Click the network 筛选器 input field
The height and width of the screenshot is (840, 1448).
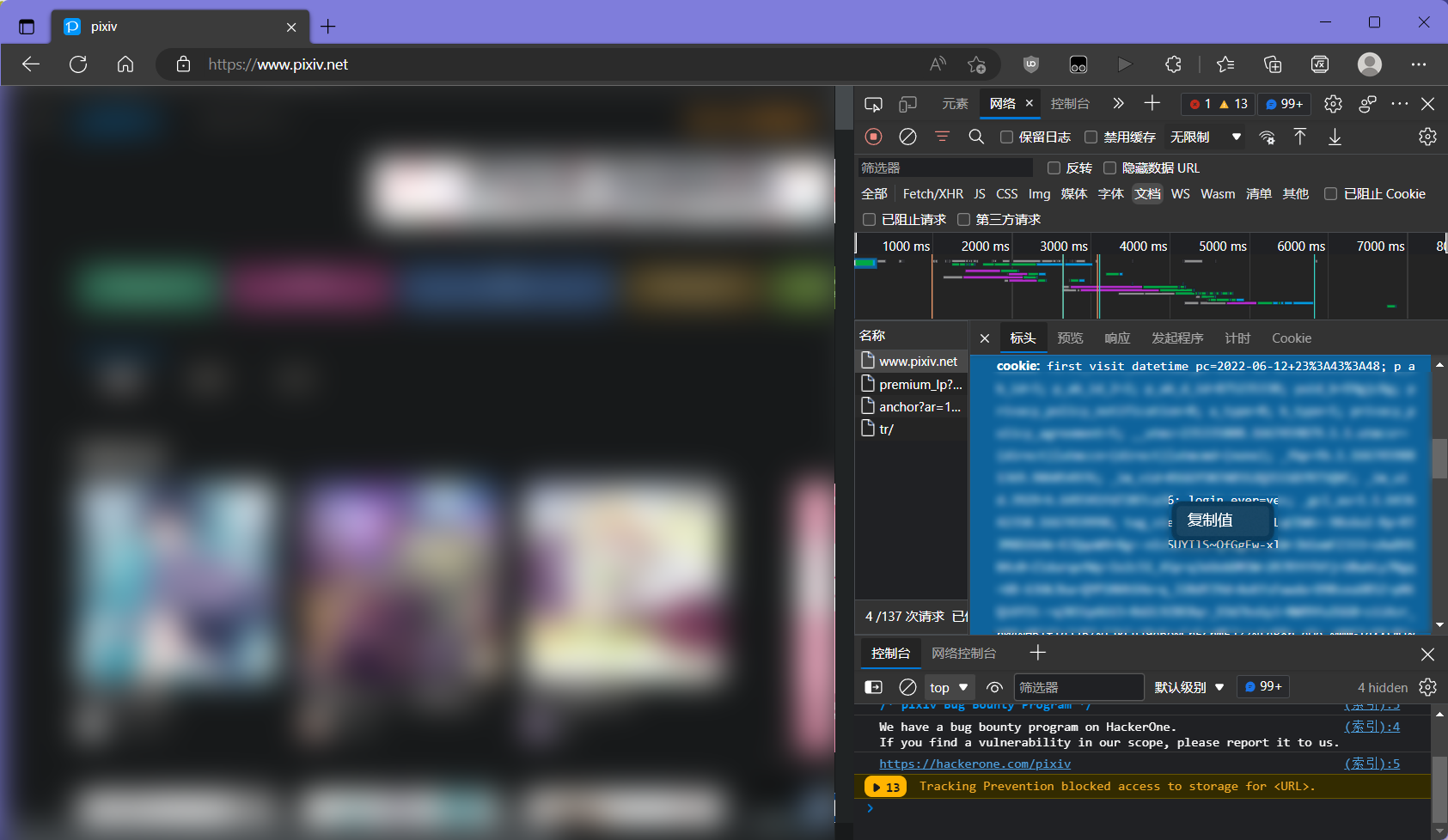pyautogui.click(x=945, y=168)
